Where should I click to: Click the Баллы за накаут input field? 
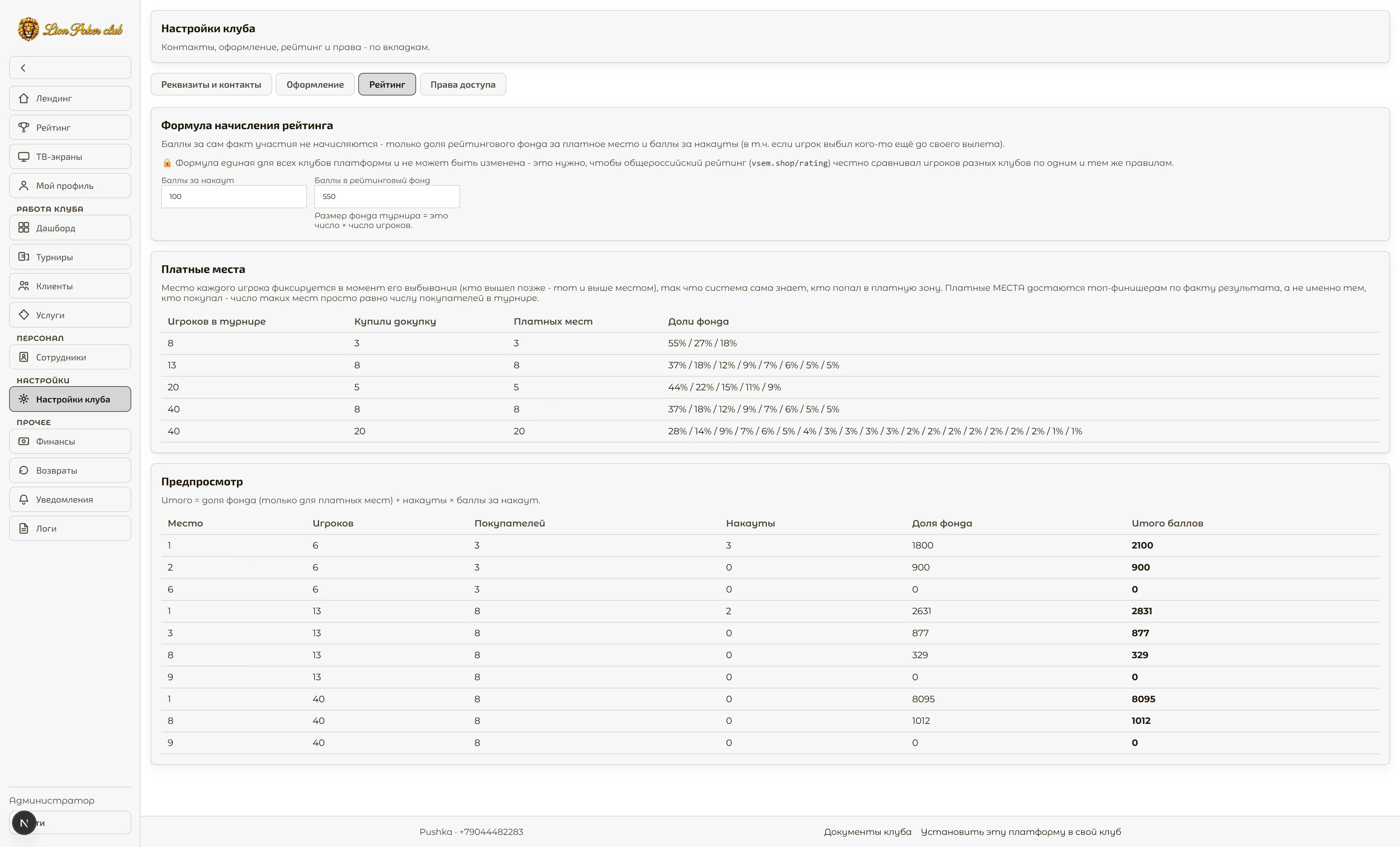pyautogui.click(x=234, y=196)
